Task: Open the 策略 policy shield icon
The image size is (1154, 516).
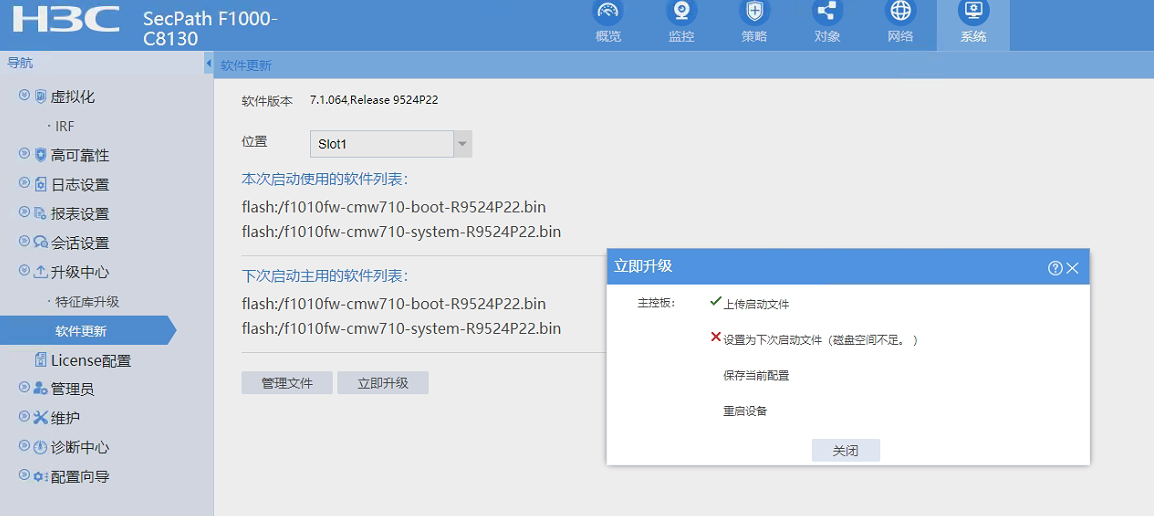Action: [x=754, y=12]
